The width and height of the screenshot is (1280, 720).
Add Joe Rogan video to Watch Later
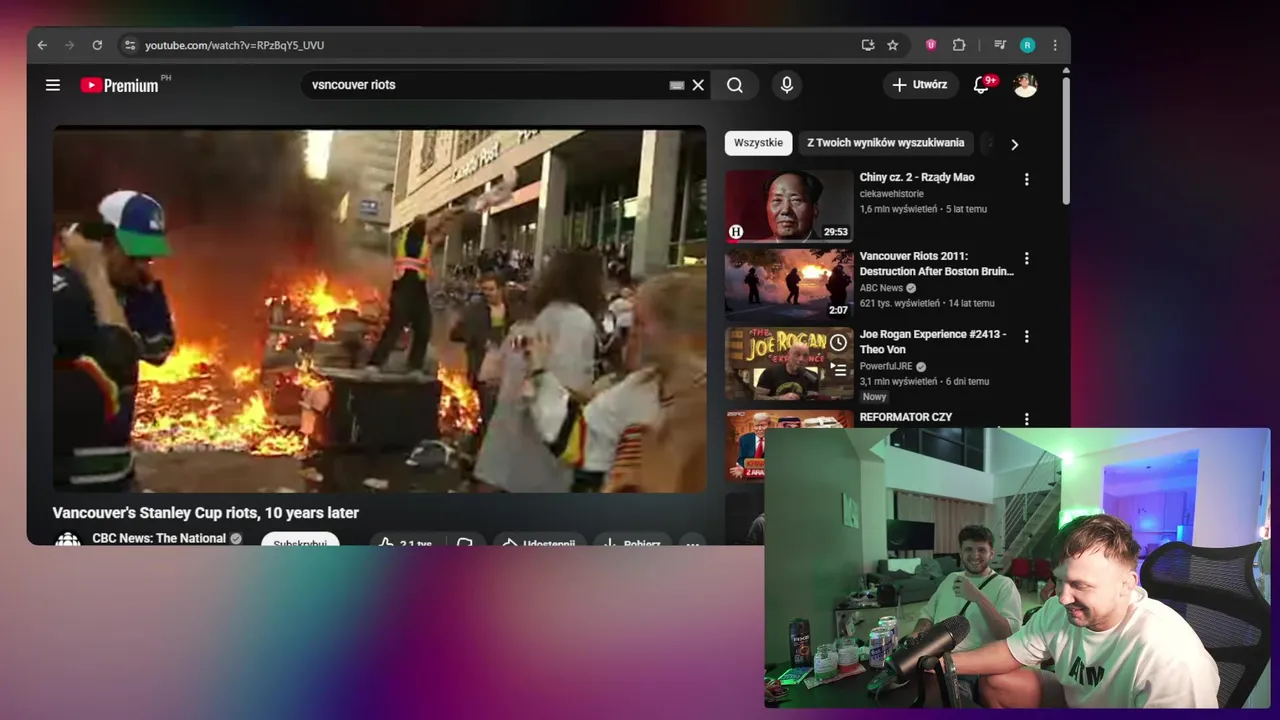(838, 343)
